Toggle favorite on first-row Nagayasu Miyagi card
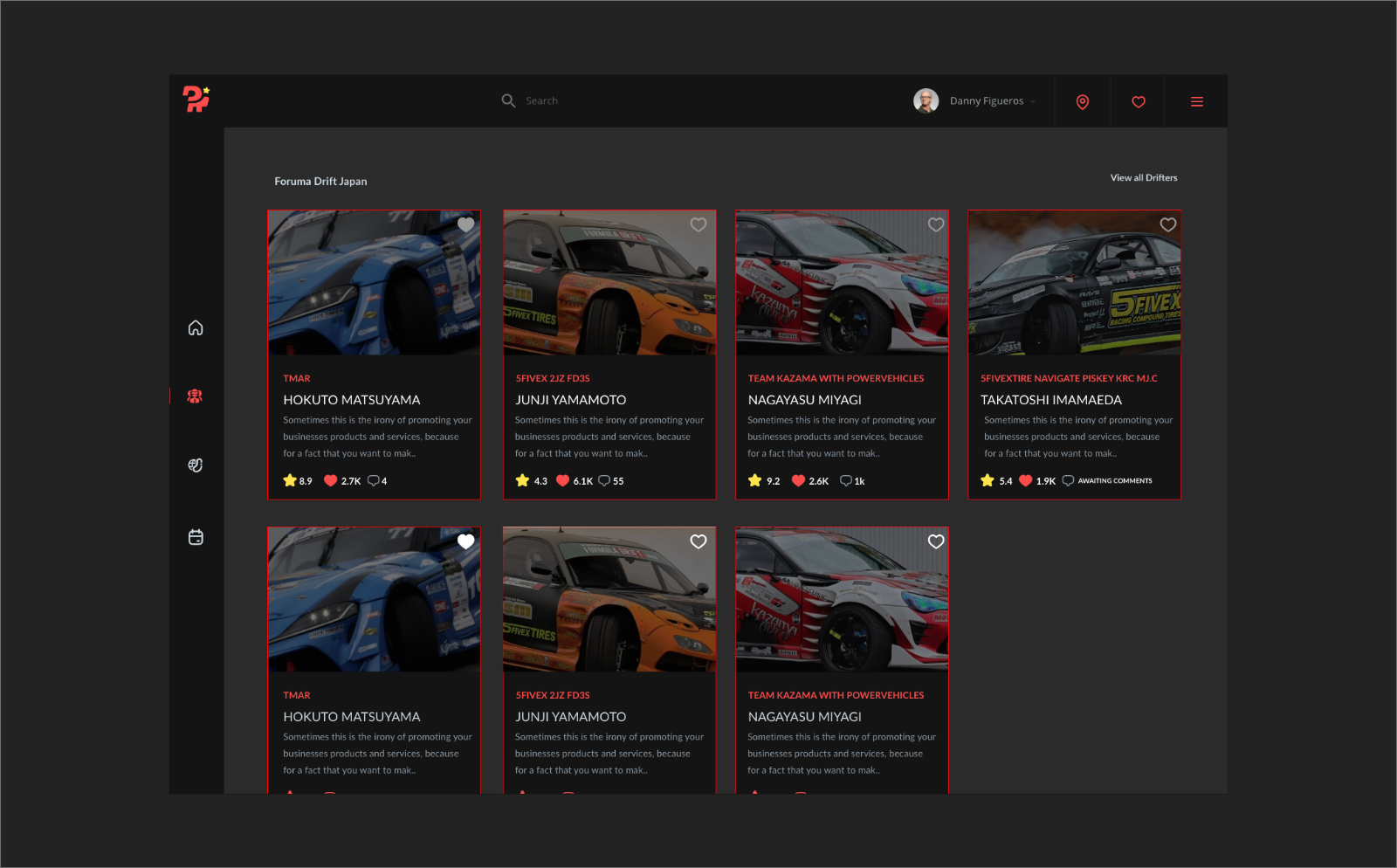 (x=936, y=224)
